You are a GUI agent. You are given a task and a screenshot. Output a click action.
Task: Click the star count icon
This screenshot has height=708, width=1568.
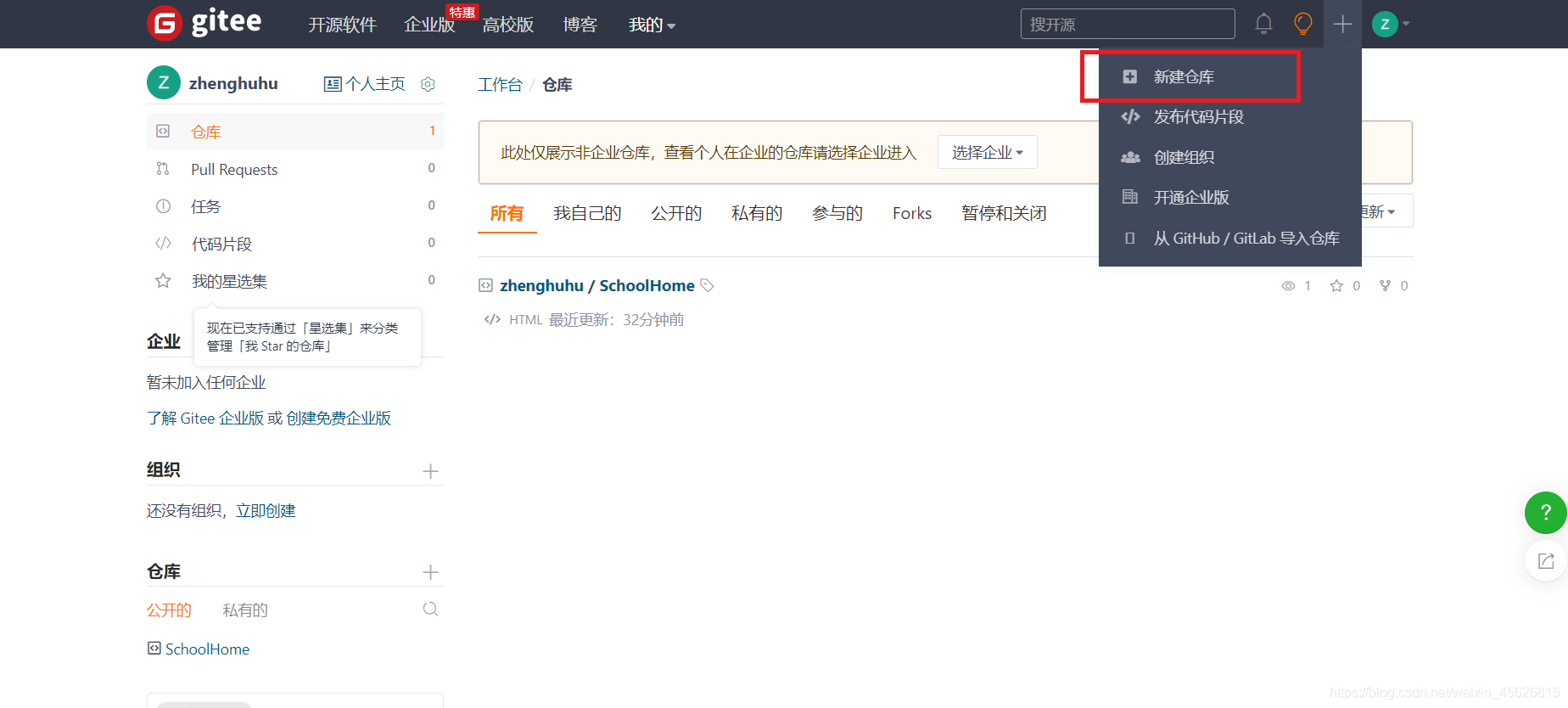1336,286
